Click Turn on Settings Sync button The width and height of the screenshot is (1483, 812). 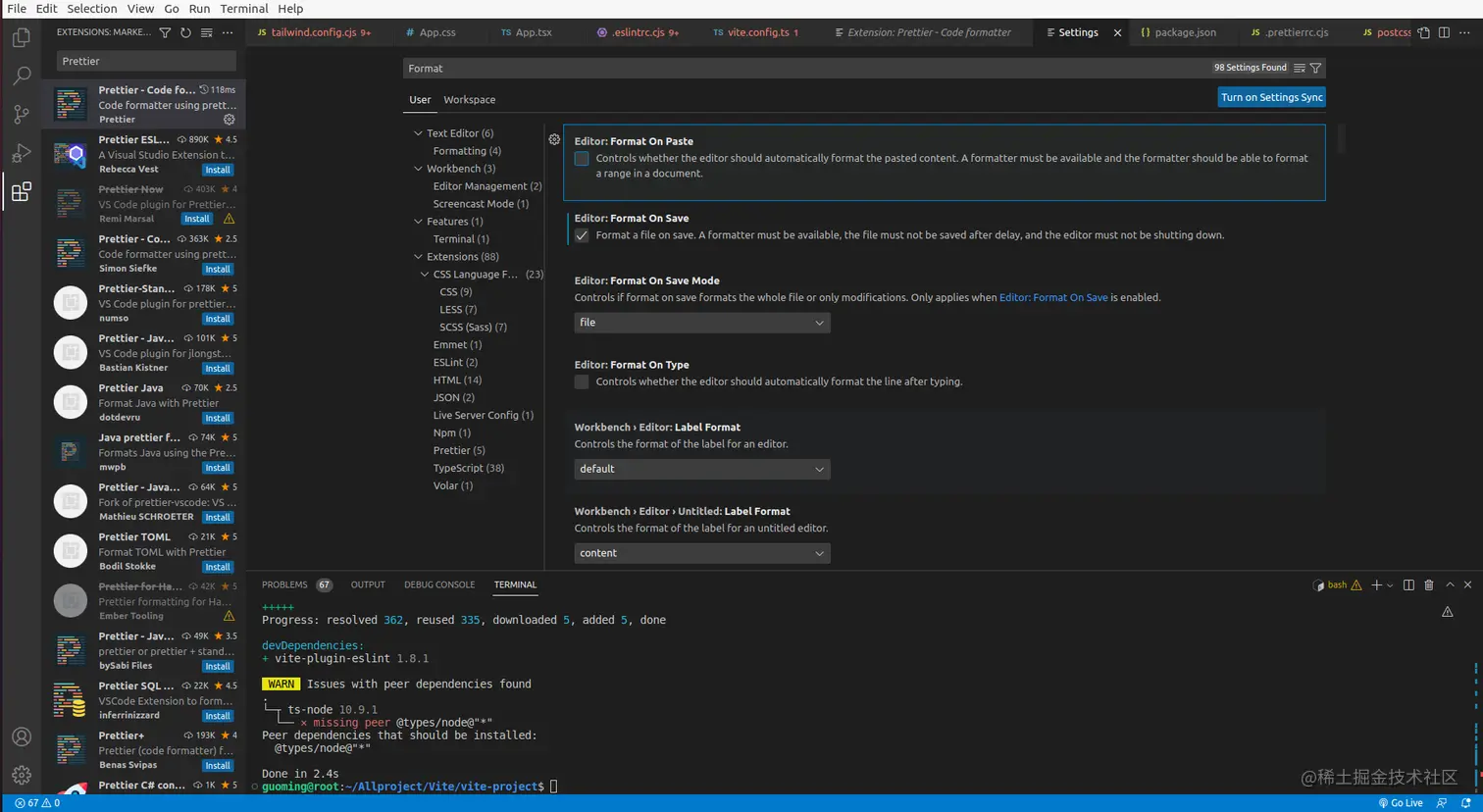pos(1271,97)
